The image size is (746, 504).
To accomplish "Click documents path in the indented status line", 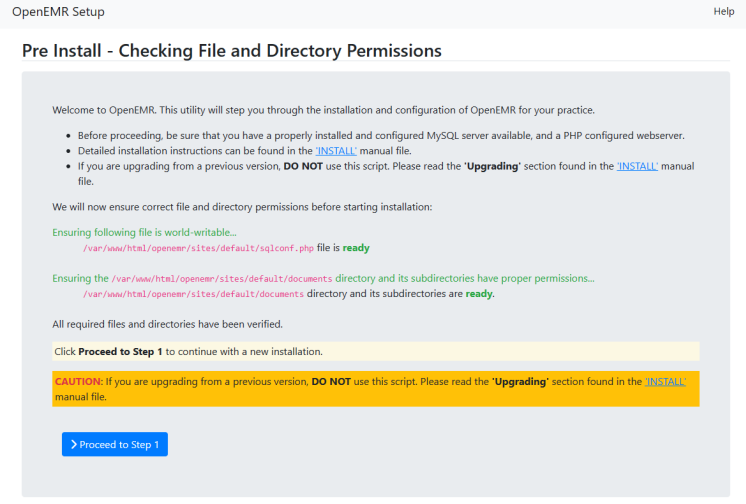I will coord(193,295).
